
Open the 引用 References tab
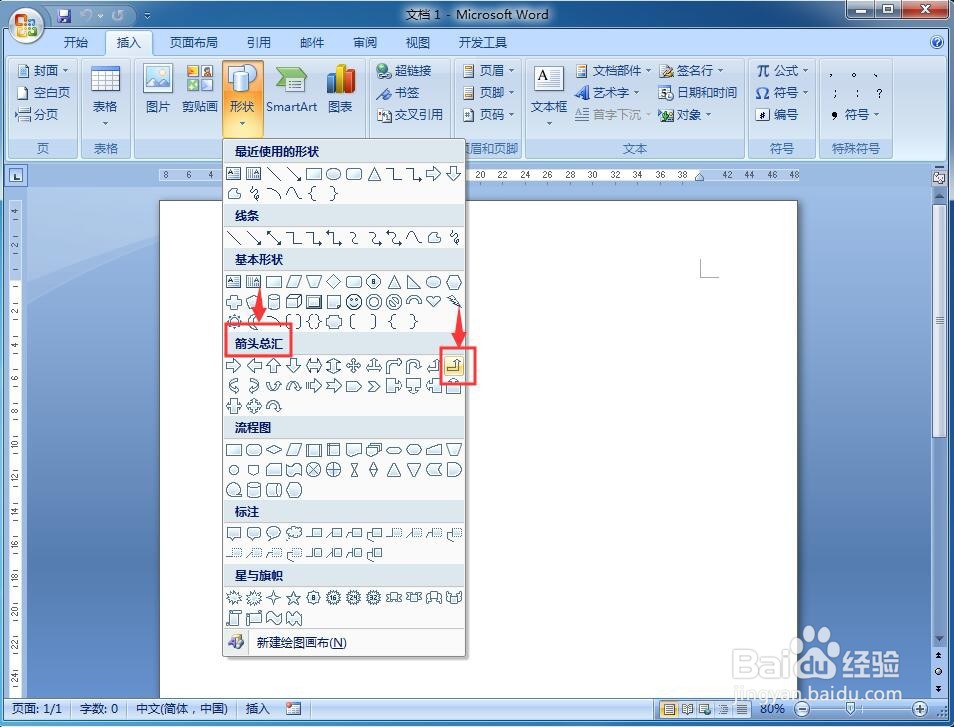[259, 43]
